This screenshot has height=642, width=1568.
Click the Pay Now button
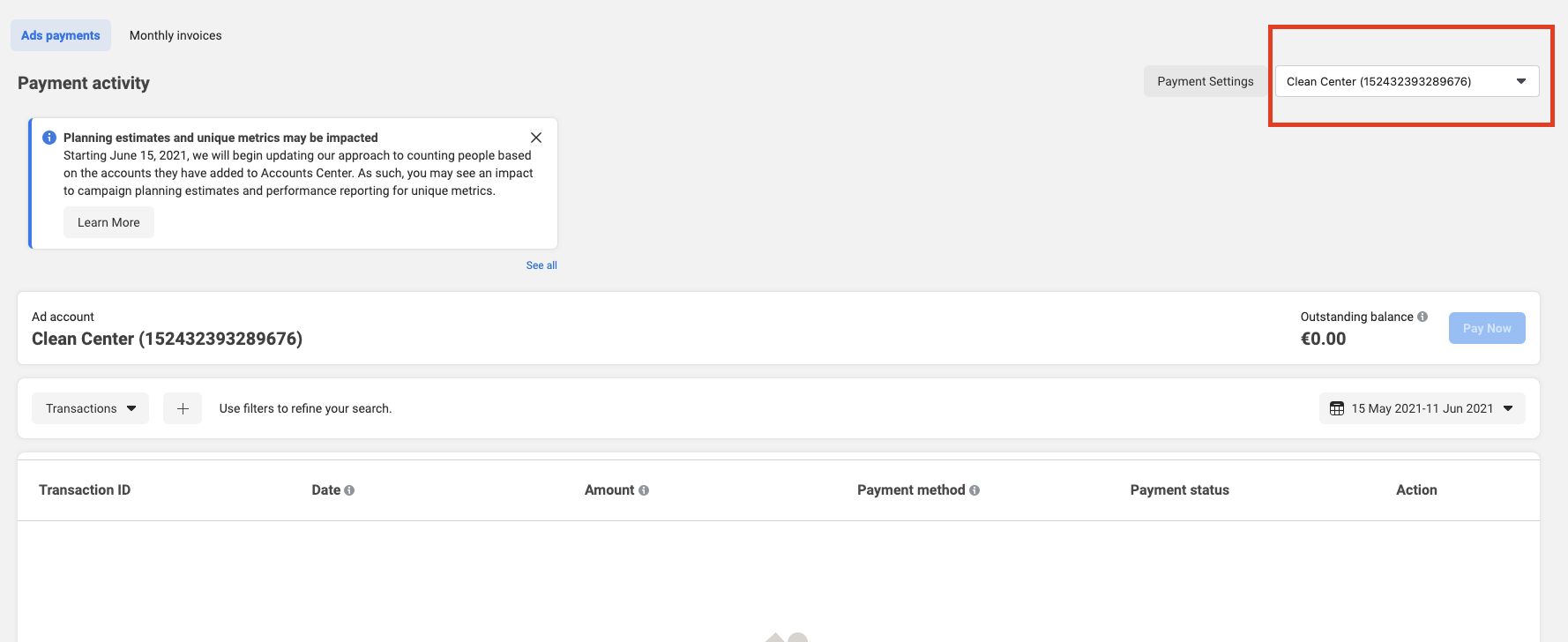click(1487, 328)
